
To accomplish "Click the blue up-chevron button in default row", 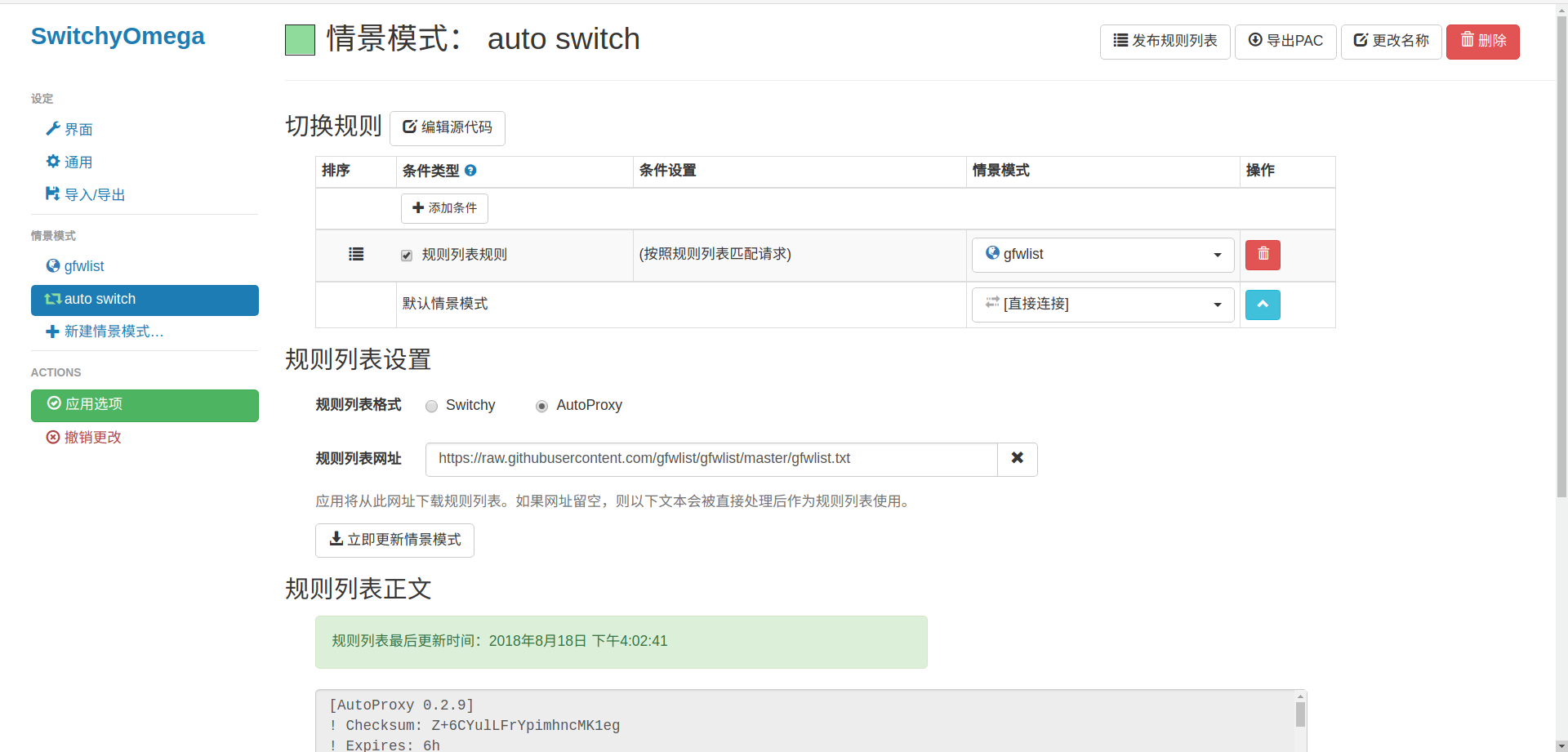I will click(x=1263, y=305).
